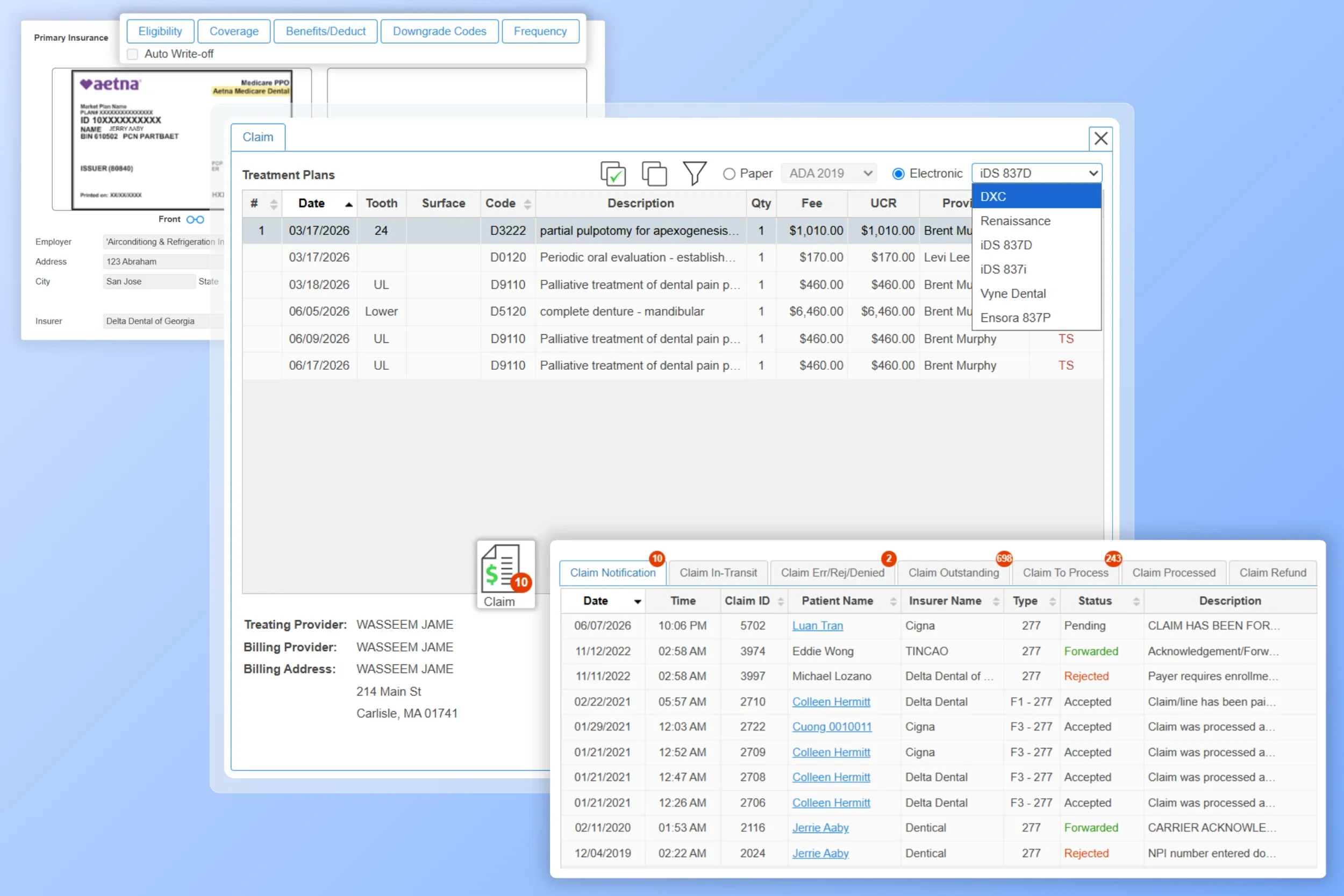Open Colleen Hermitt link for claim 2710
The width and height of the screenshot is (1344, 896).
pyautogui.click(x=831, y=702)
